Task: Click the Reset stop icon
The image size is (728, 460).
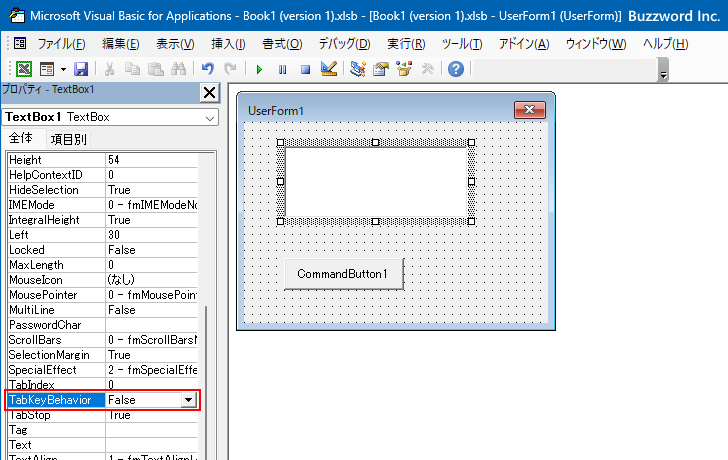Action: click(305, 70)
